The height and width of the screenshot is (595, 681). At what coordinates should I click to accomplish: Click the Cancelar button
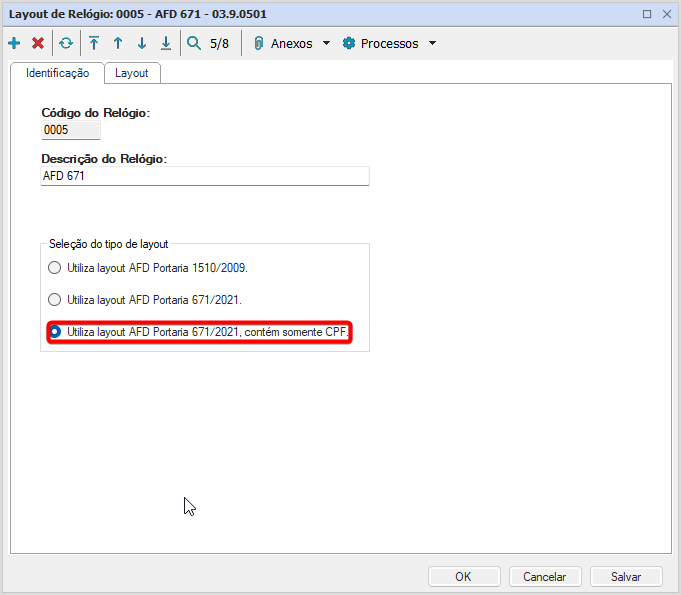pyautogui.click(x=545, y=577)
